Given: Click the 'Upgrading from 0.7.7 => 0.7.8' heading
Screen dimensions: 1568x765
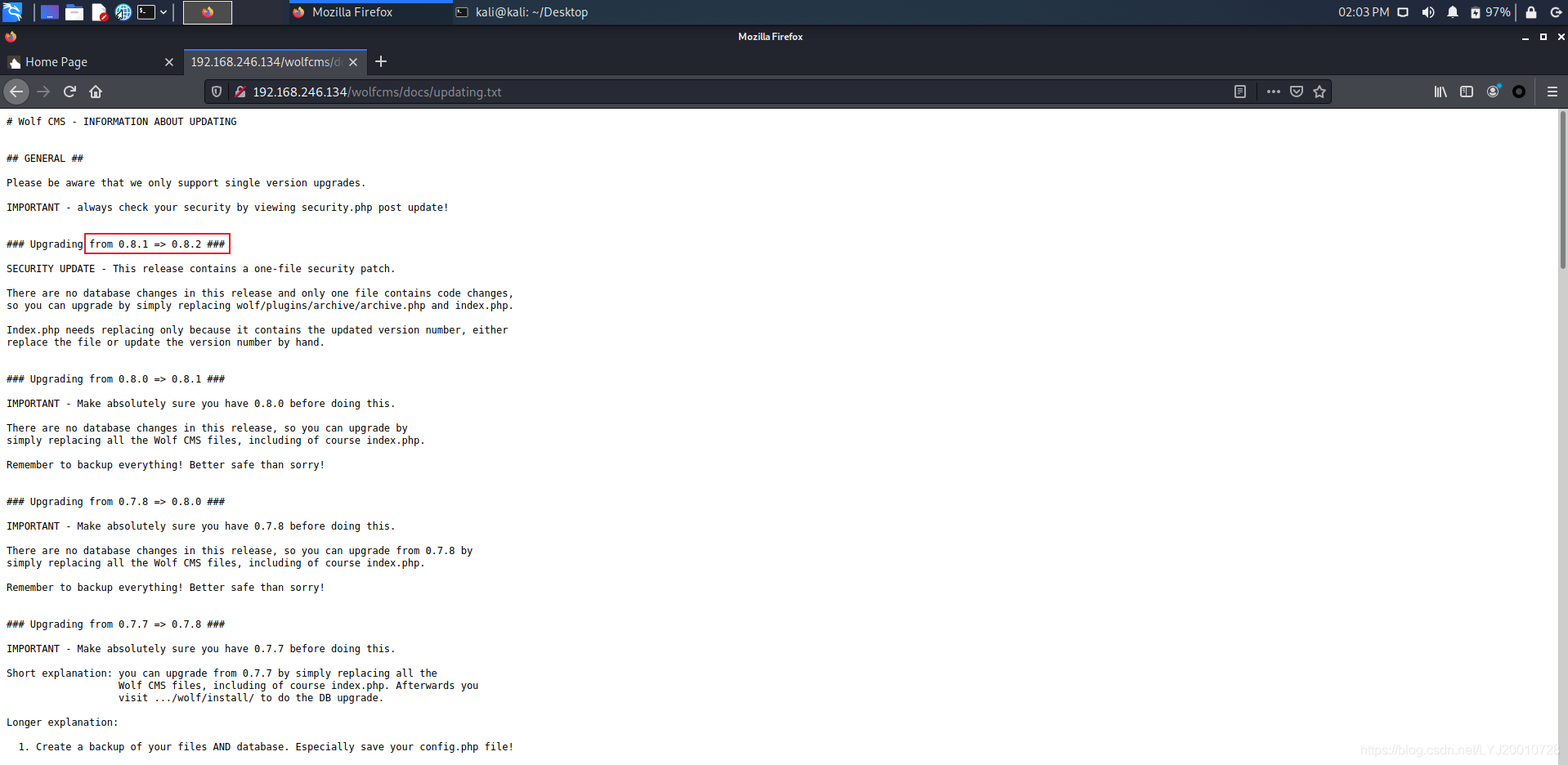Looking at the screenshot, I should tap(115, 624).
